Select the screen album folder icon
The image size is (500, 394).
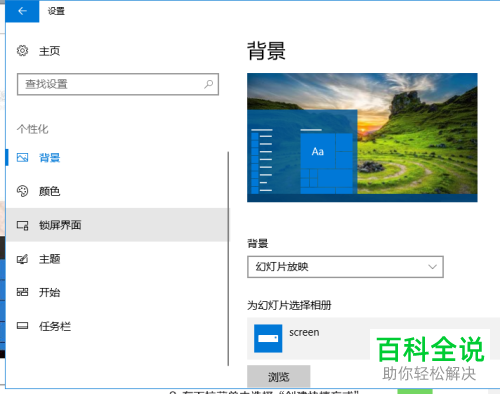[x=268, y=338]
